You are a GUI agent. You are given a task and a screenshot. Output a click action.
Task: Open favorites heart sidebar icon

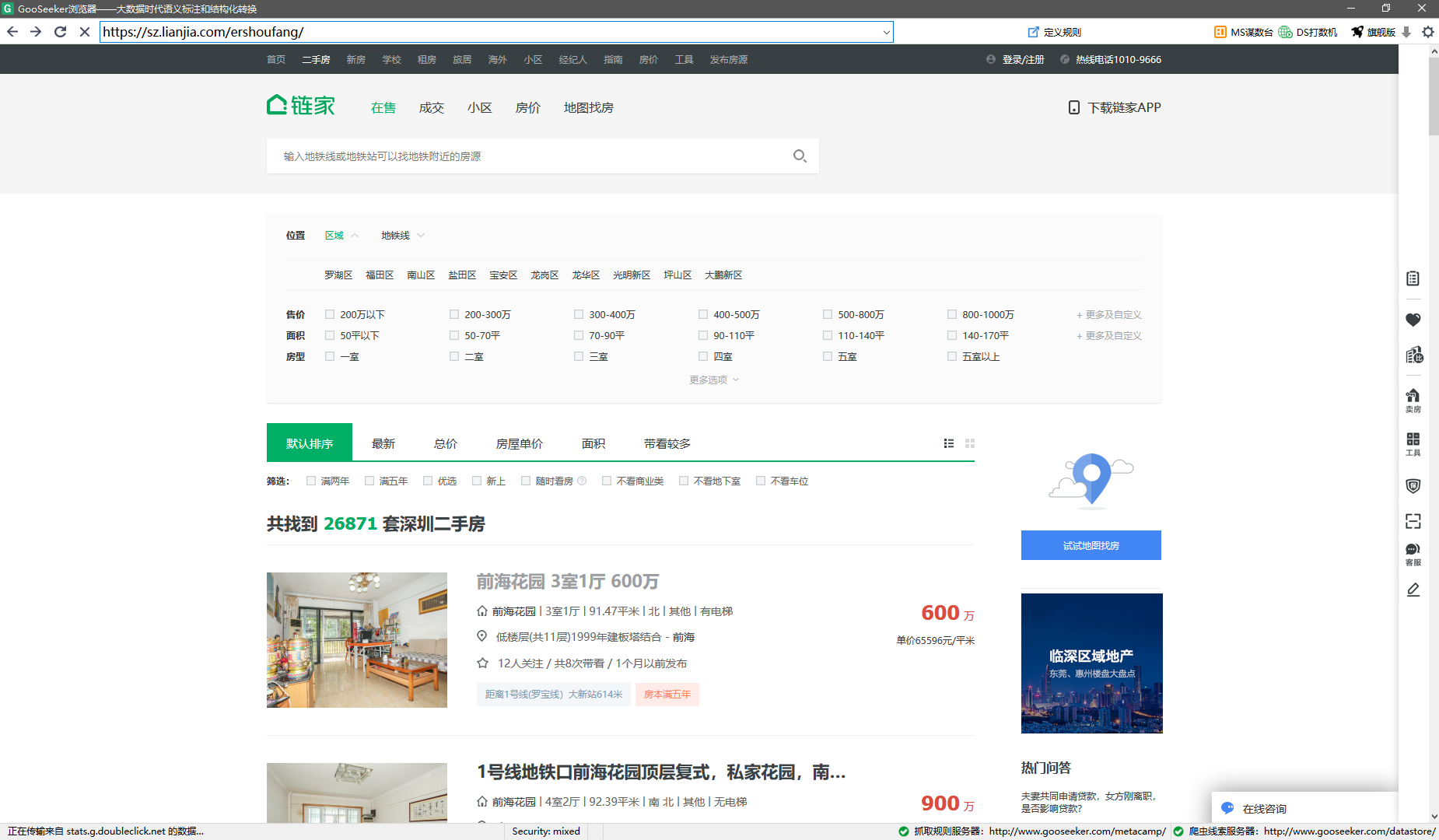(1413, 320)
